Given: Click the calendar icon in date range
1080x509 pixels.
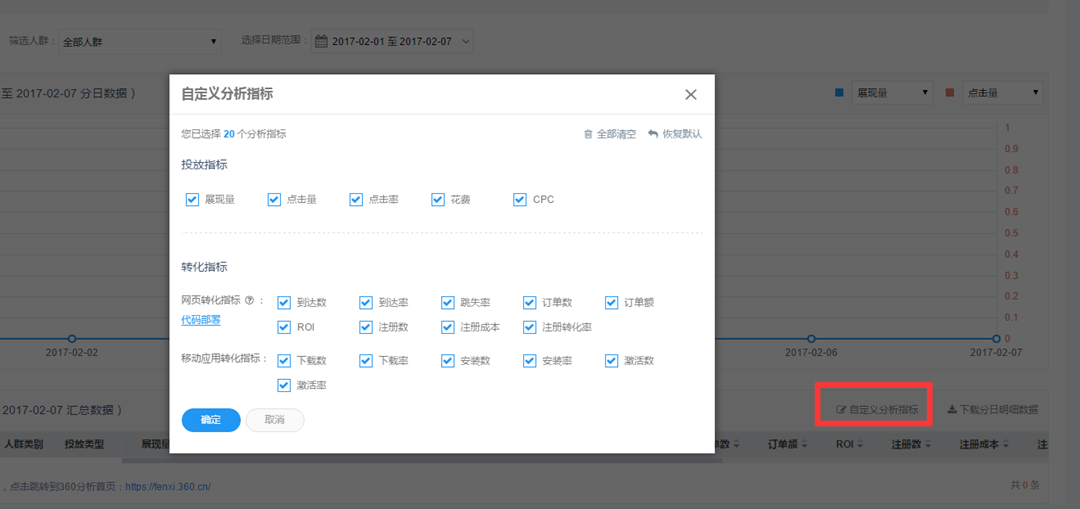Looking at the screenshot, I should coord(321,41).
